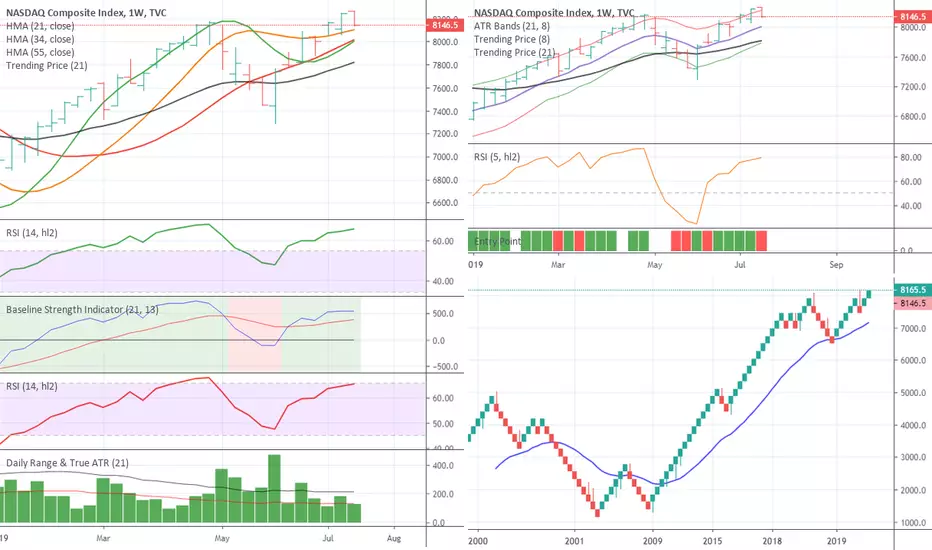Click the Entry Point indicator label

tap(497, 241)
